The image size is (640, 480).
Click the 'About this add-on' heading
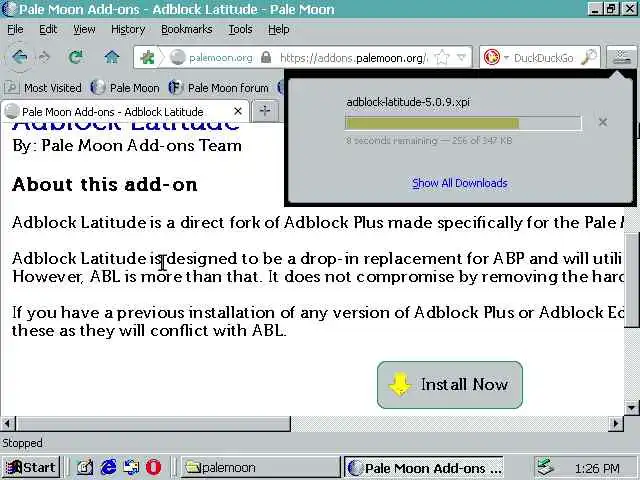pos(104,184)
